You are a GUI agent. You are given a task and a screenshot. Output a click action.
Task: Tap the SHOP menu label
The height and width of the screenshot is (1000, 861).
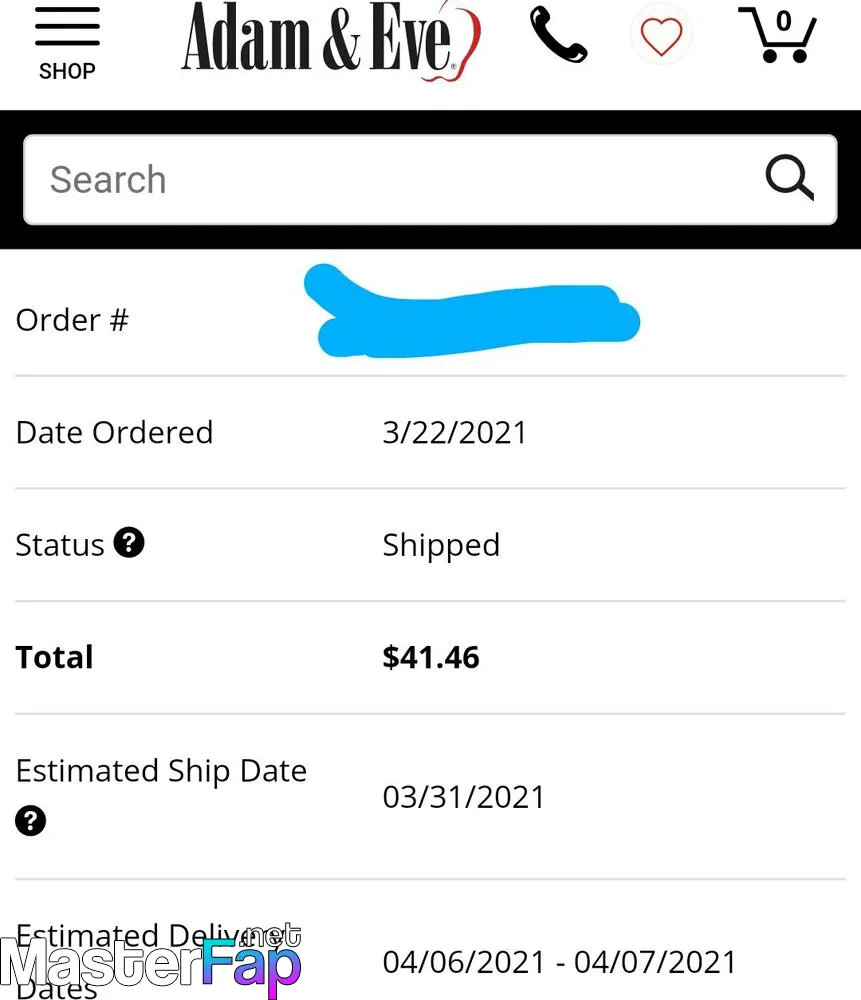(x=67, y=71)
